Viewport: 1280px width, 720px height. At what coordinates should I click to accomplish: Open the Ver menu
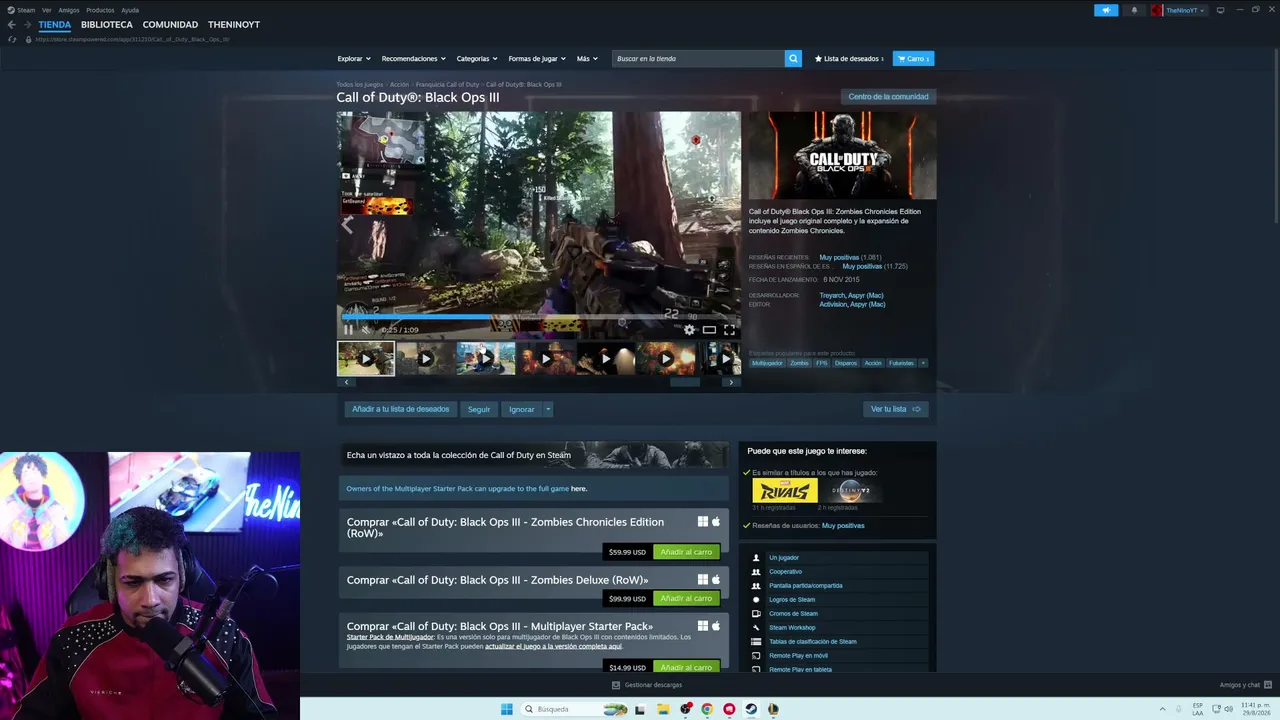click(46, 10)
